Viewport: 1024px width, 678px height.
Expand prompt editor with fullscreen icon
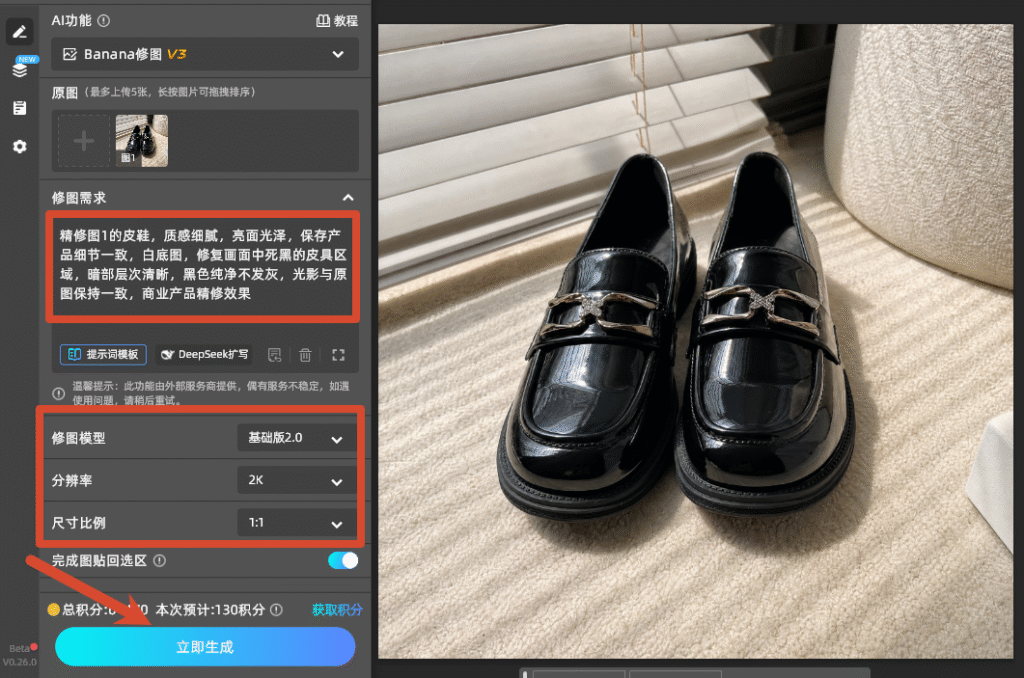click(338, 355)
